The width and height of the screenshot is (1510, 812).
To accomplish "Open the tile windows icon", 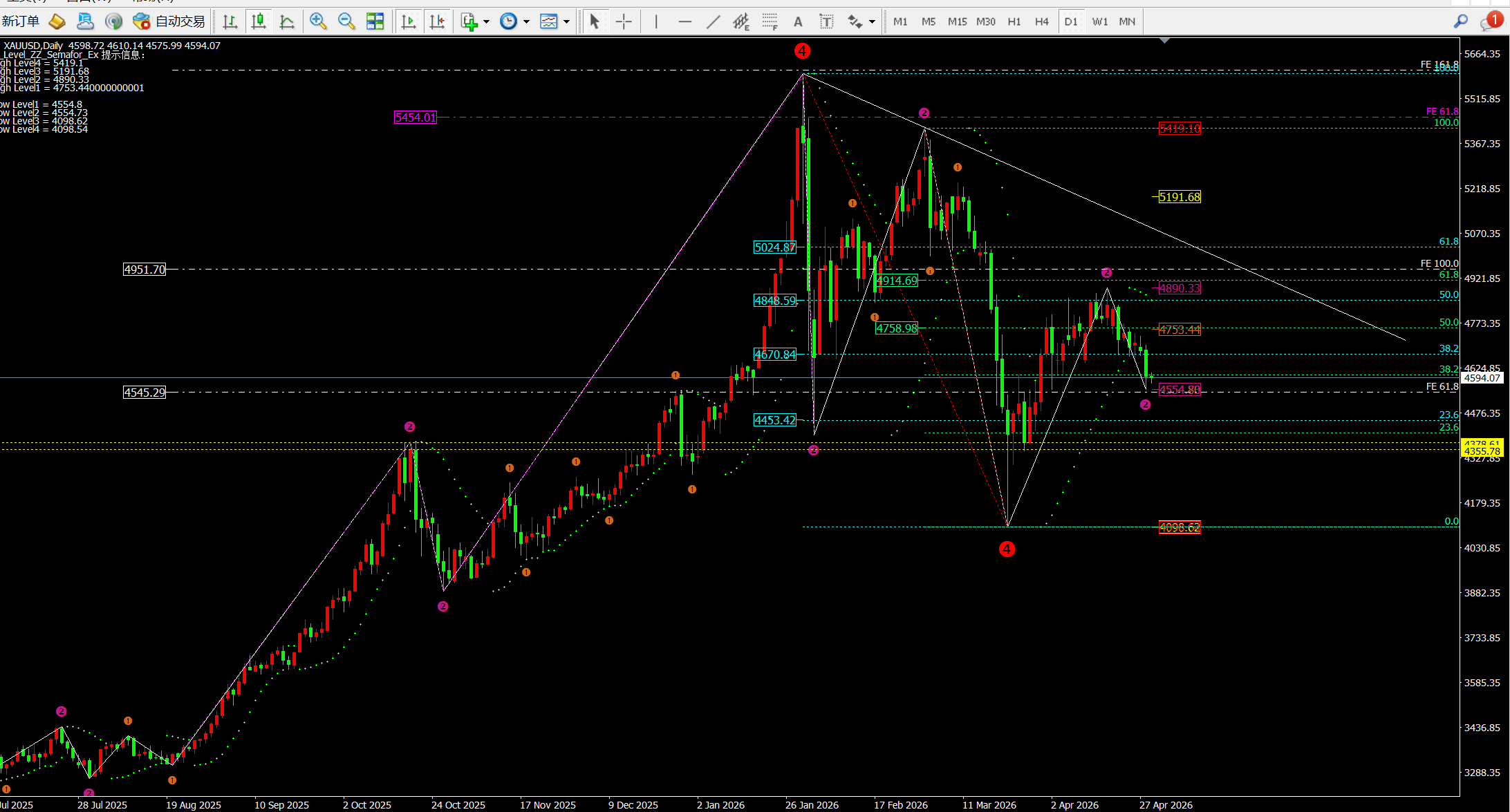I will coord(375,21).
